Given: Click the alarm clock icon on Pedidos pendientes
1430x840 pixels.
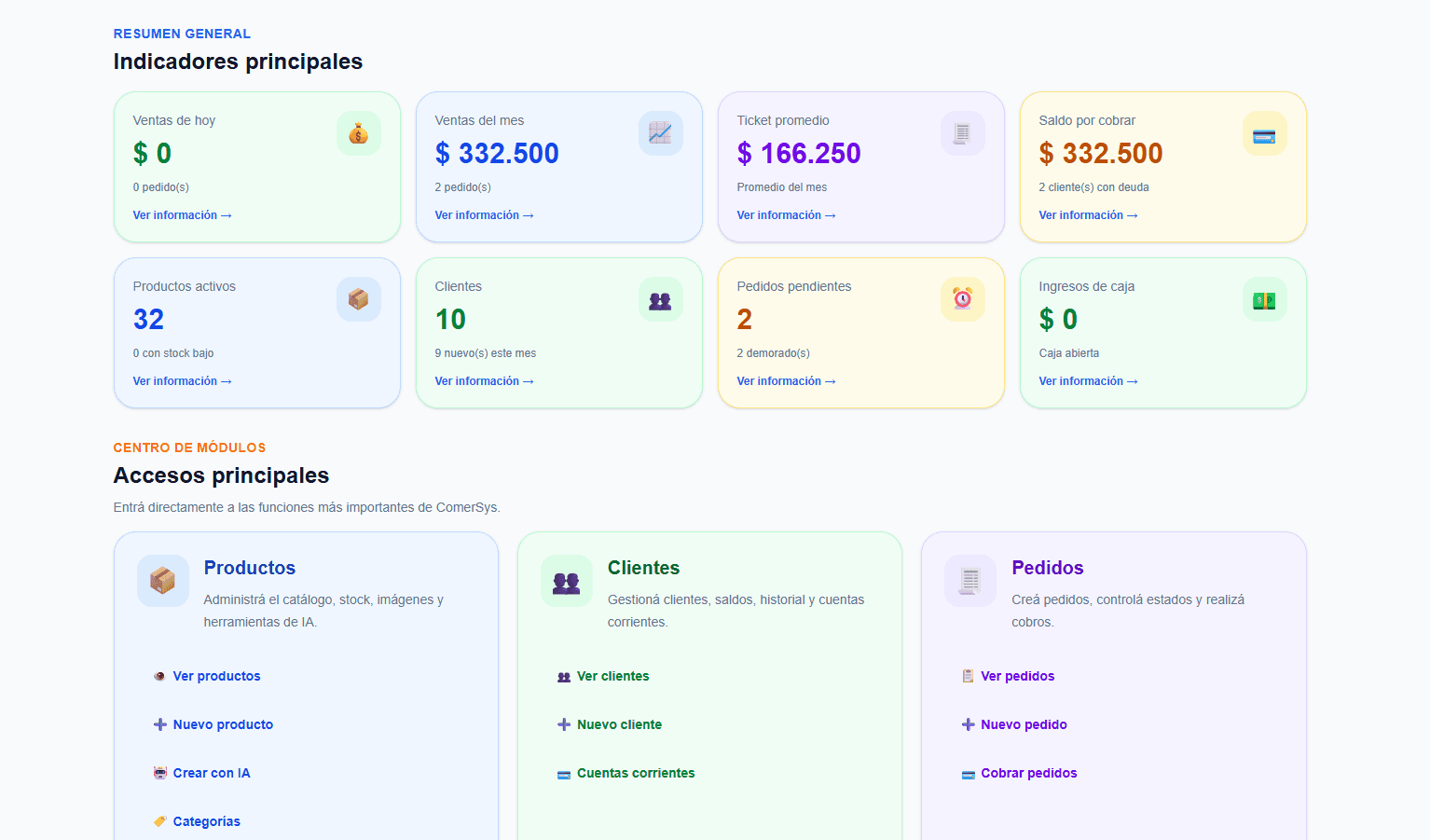Looking at the screenshot, I should (963, 299).
